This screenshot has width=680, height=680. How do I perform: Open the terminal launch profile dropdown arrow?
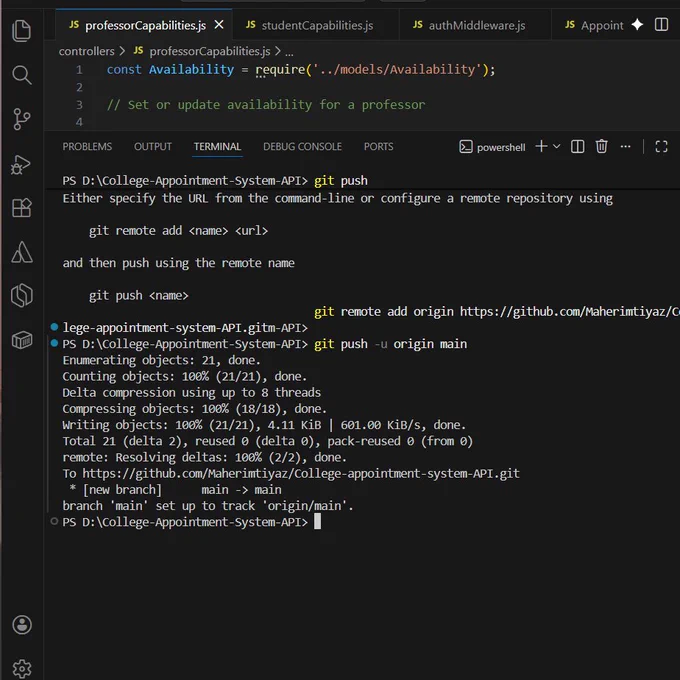[x=556, y=146]
